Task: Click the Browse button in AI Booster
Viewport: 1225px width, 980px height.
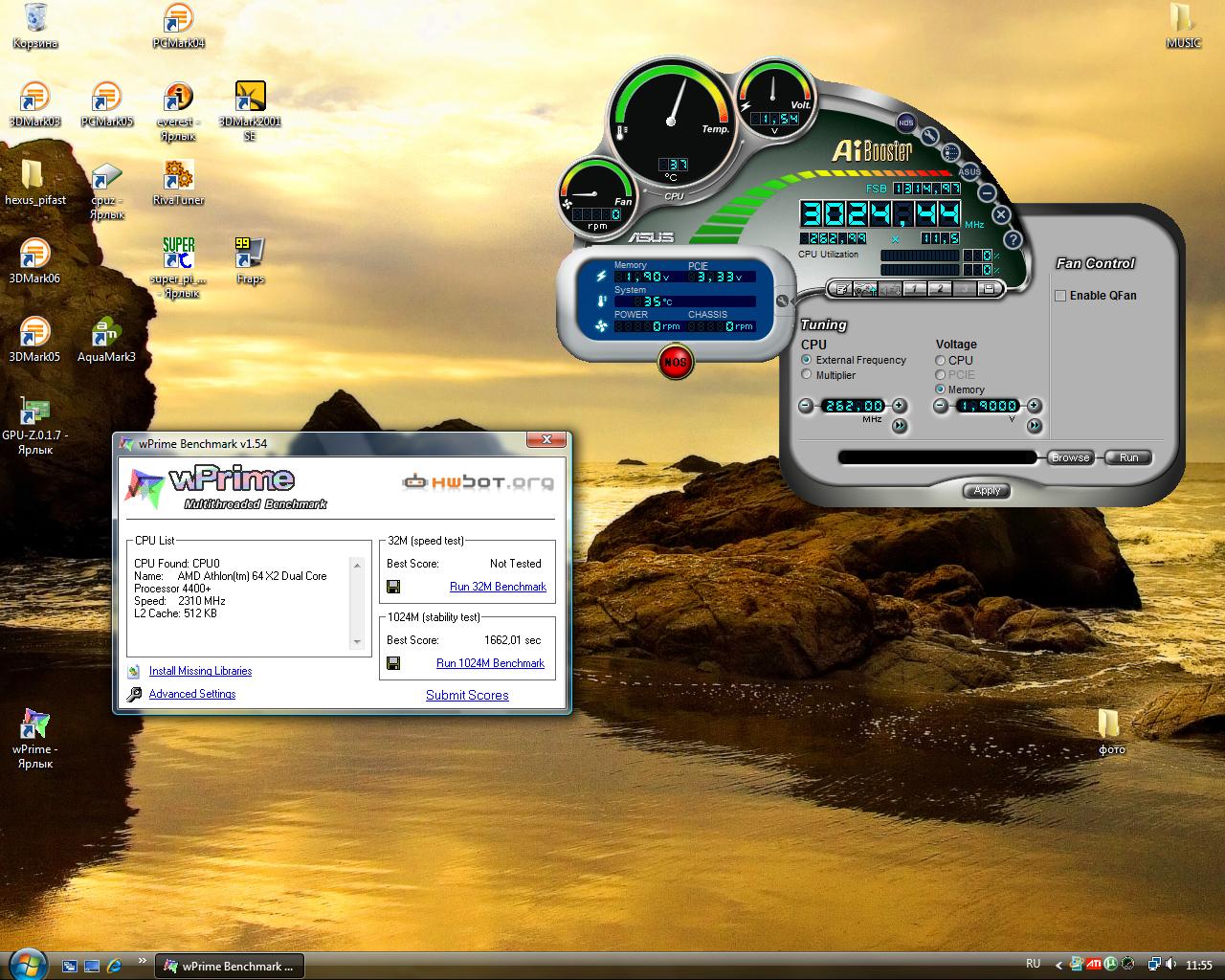Action: tap(1070, 457)
